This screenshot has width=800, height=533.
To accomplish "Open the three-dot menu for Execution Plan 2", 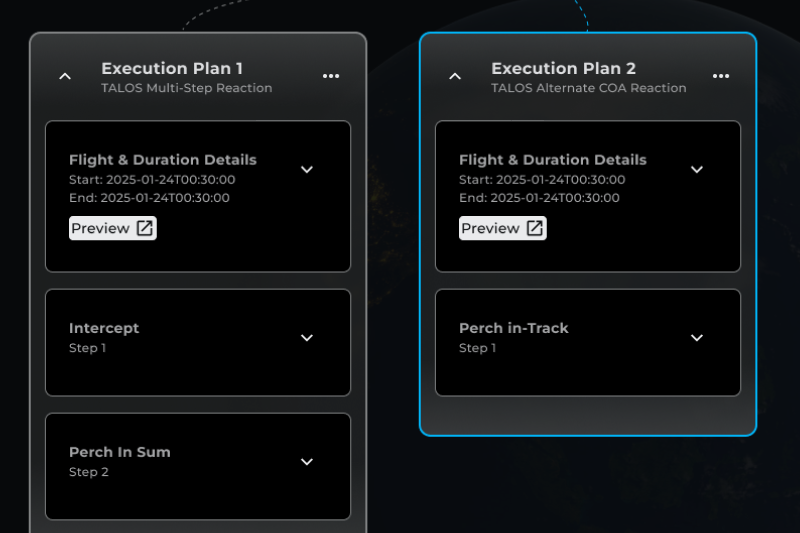I will pyautogui.click(x=720, y=76).
